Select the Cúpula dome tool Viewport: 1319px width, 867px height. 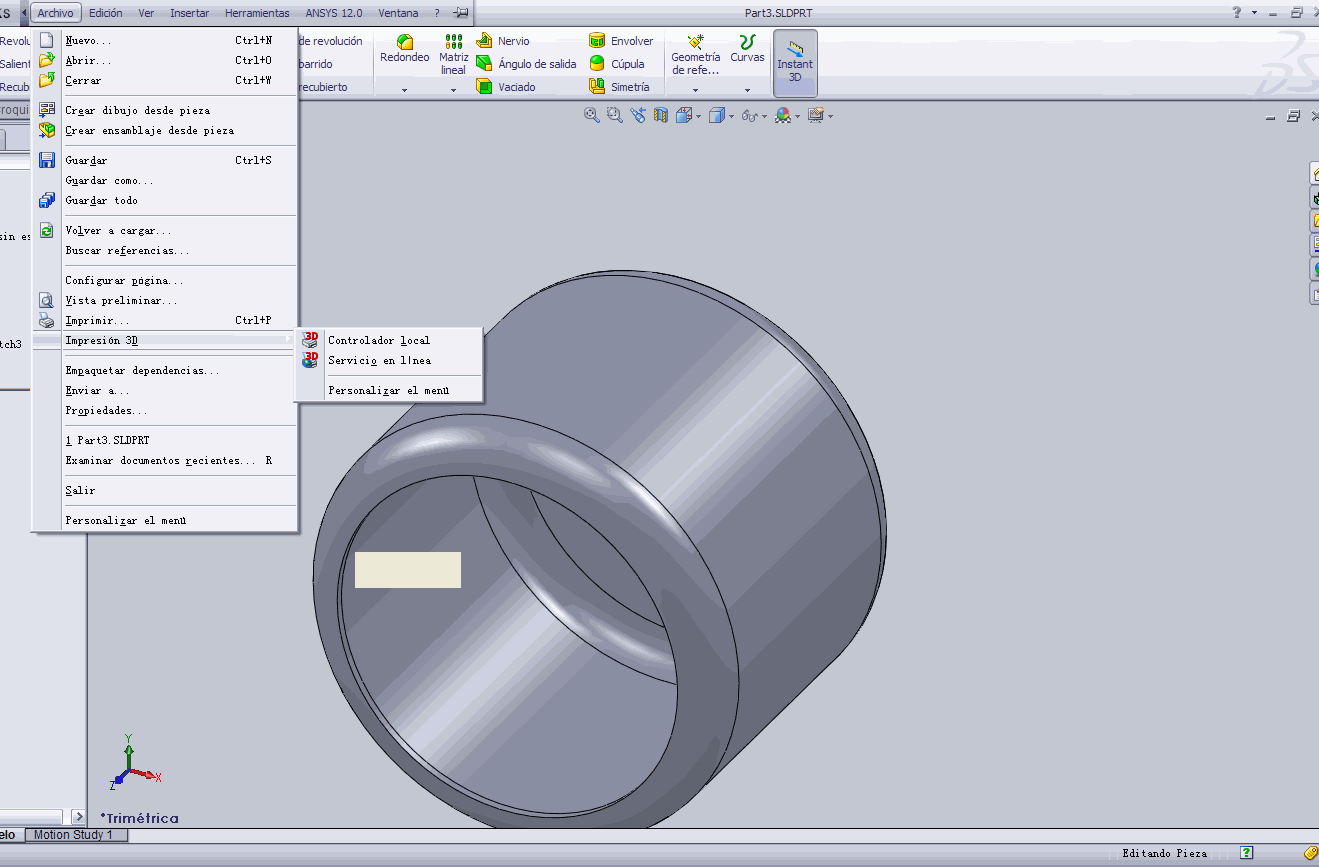point(617,64)
